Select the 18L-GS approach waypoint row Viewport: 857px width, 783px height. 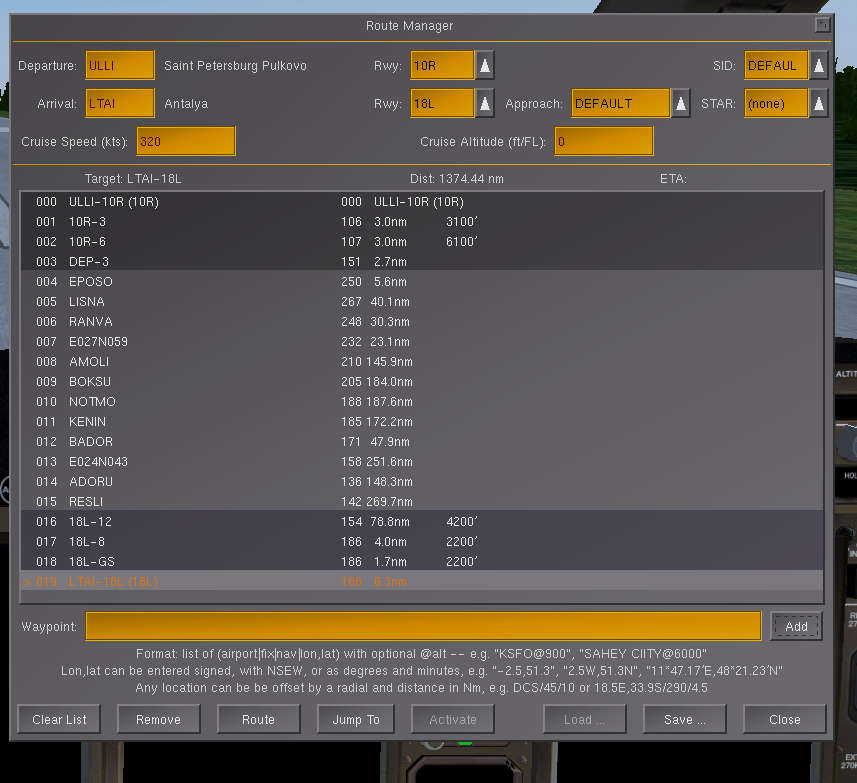[90, 562]
